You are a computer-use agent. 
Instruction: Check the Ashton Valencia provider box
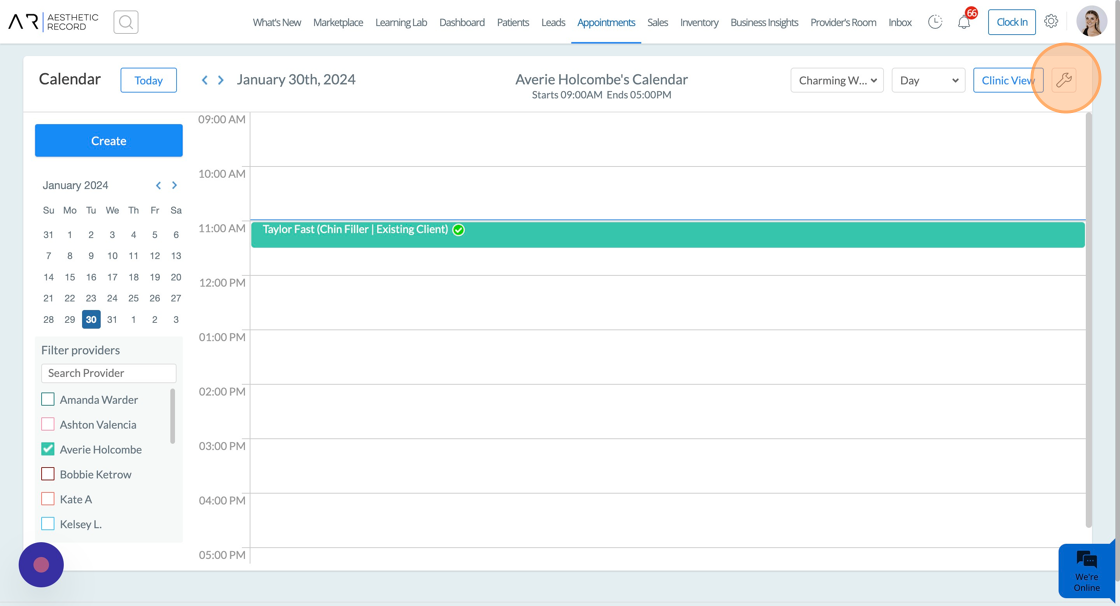(x=48, y=424)
